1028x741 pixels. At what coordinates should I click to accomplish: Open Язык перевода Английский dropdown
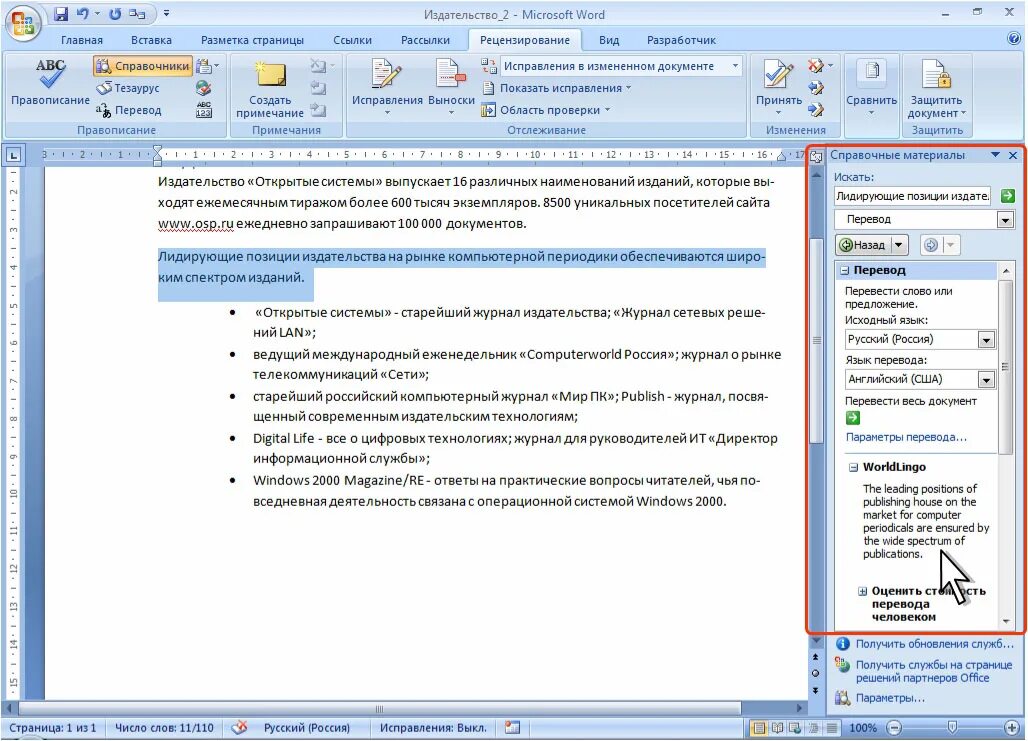986,380
